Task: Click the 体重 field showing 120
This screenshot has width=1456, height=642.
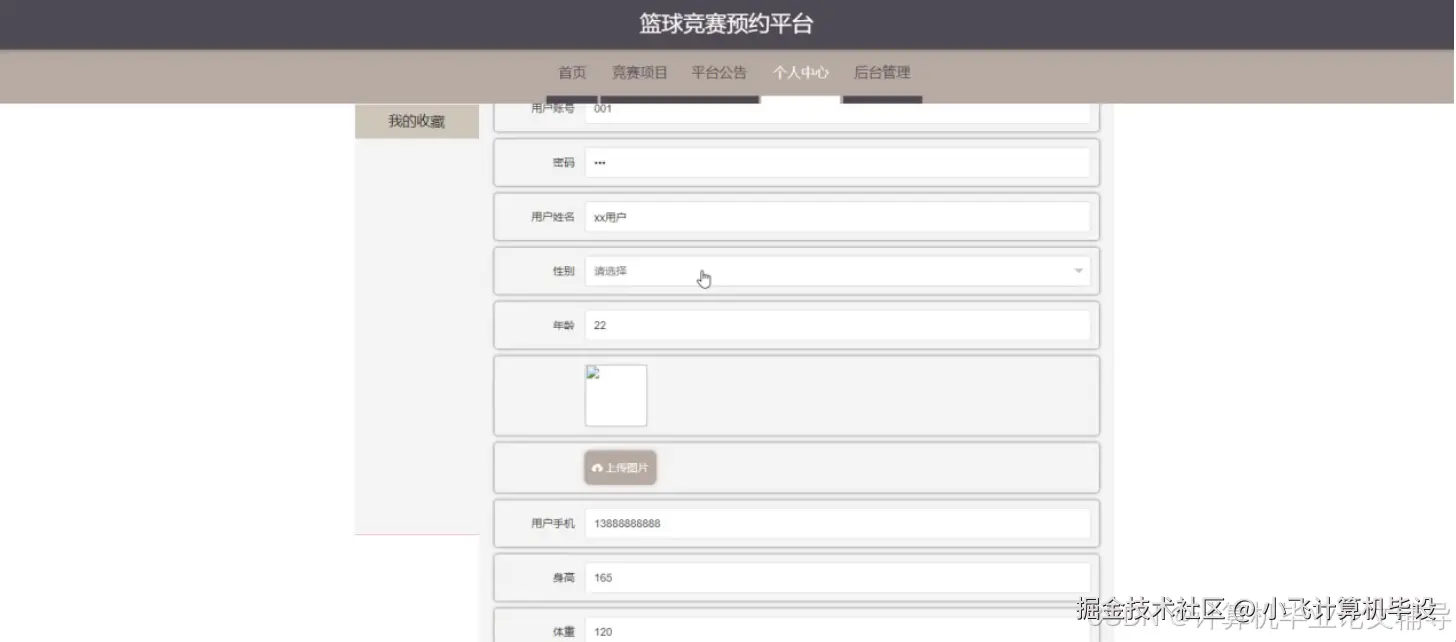Action: [x=837, y=632]
